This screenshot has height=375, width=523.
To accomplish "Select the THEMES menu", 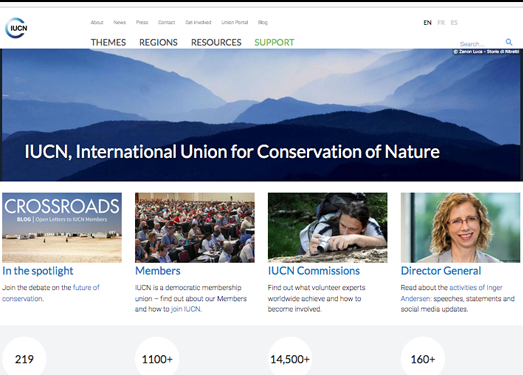I will [108, 42].
